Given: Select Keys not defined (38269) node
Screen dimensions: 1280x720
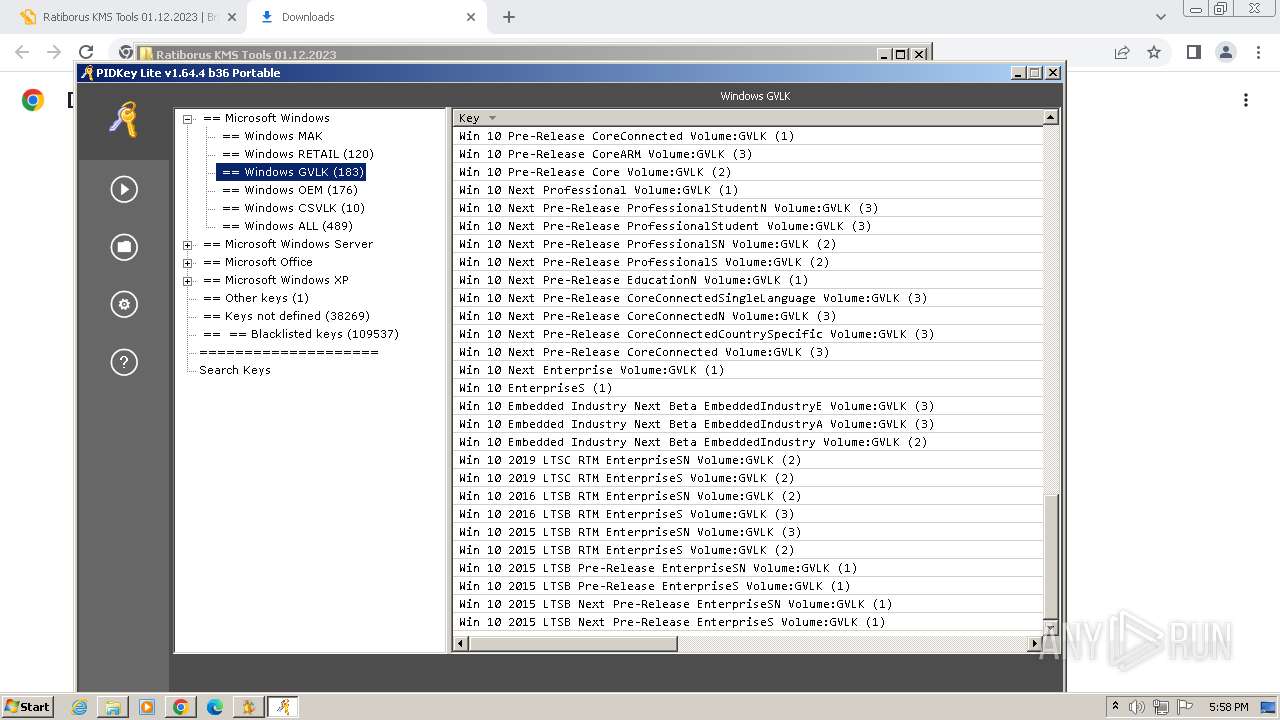Looking at the screenshot, I should coord(286,316).
